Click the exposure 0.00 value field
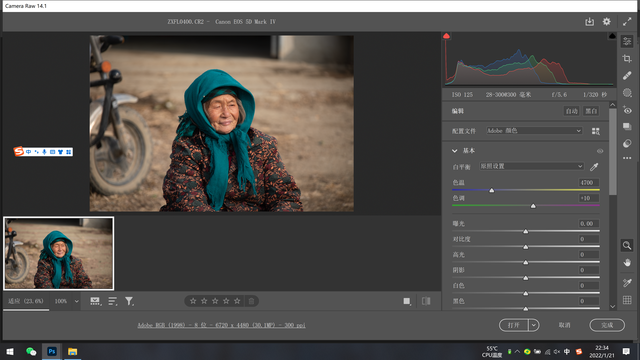Viewport: 640px width, 360px height. click(589, 223)
